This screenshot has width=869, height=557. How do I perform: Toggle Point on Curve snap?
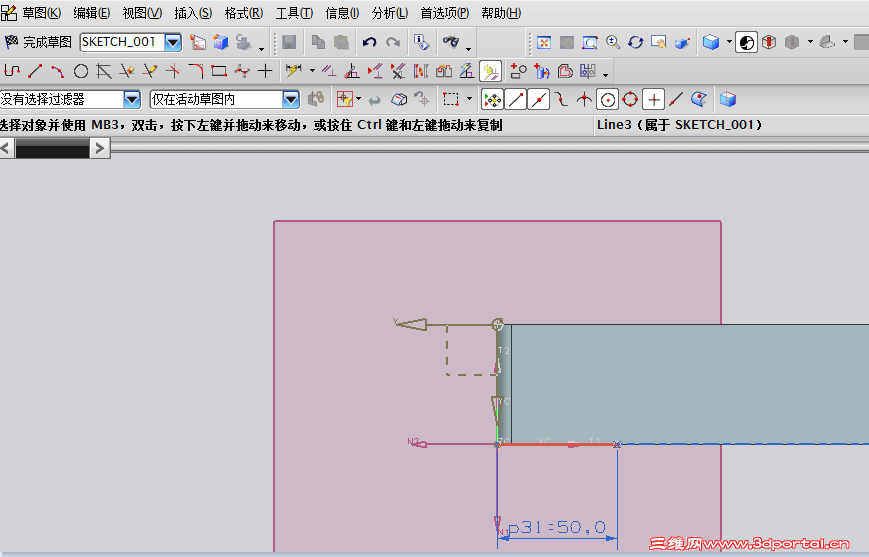tap(676, 100)
